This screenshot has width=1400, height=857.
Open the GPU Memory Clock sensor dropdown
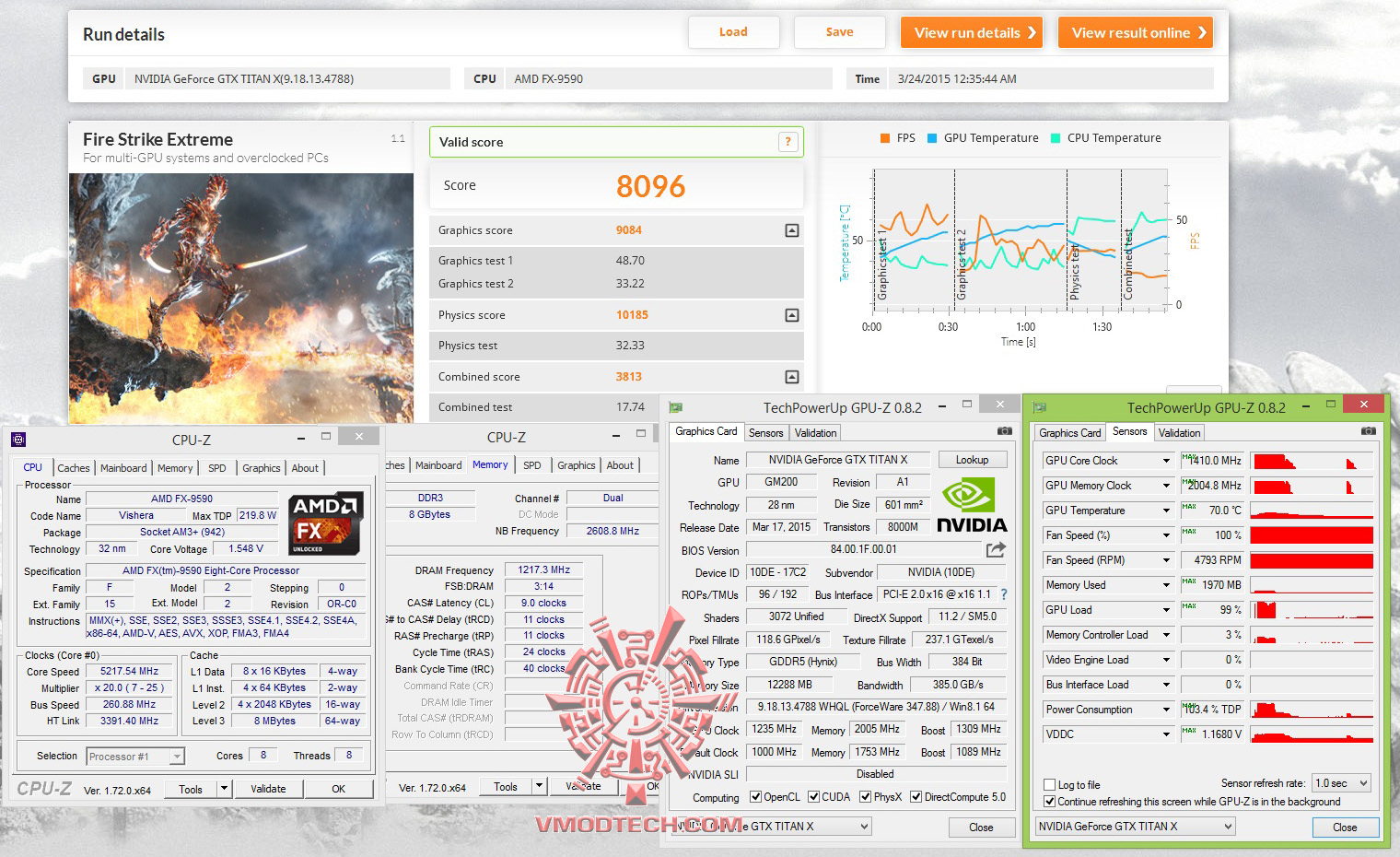pos(1166,486)
